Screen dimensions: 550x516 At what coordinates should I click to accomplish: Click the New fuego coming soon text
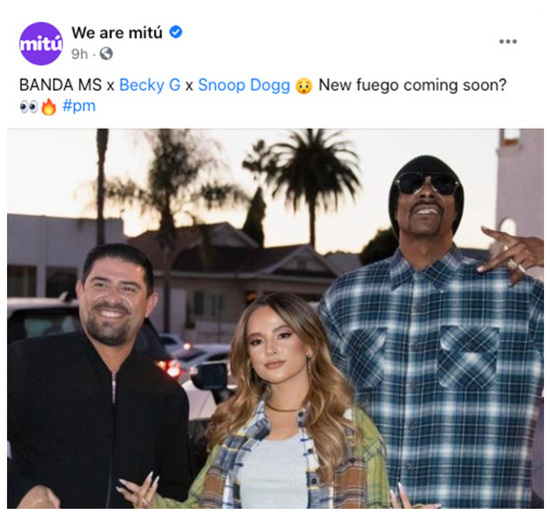tap(412, 85)
